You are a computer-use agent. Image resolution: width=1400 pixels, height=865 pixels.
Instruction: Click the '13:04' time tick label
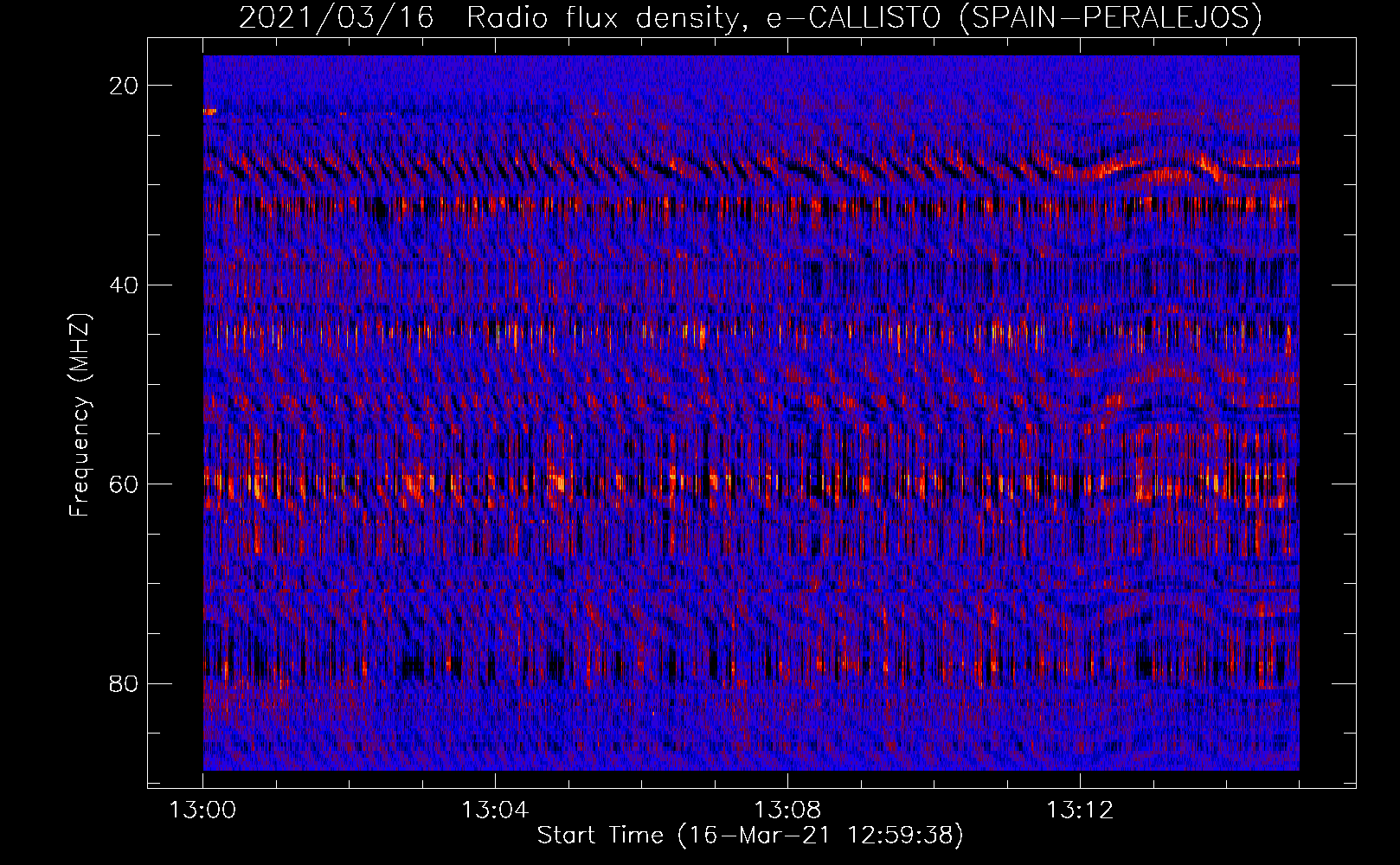(x=495, y=811)
